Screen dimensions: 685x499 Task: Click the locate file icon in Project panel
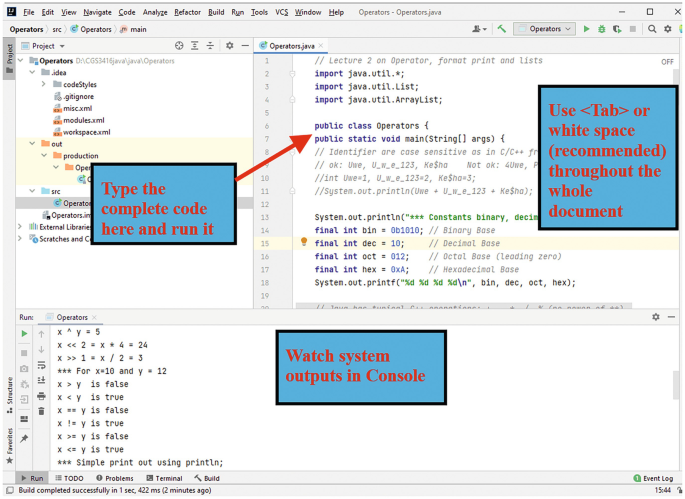click(179, 46)
